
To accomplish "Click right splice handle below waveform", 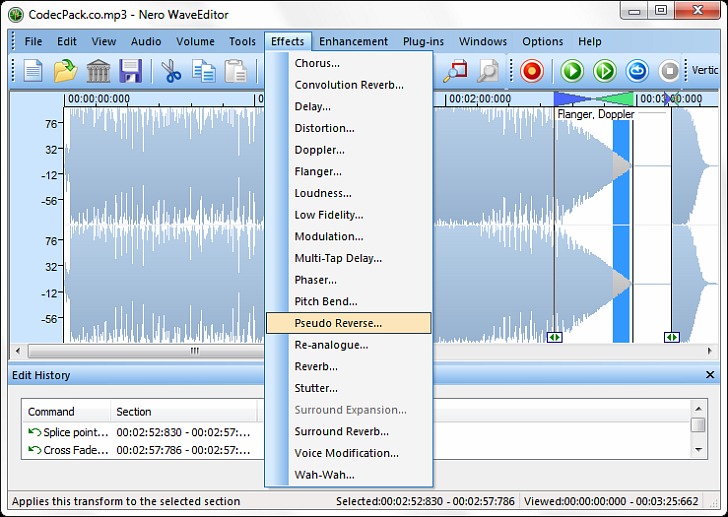I will tap(672, 337).
